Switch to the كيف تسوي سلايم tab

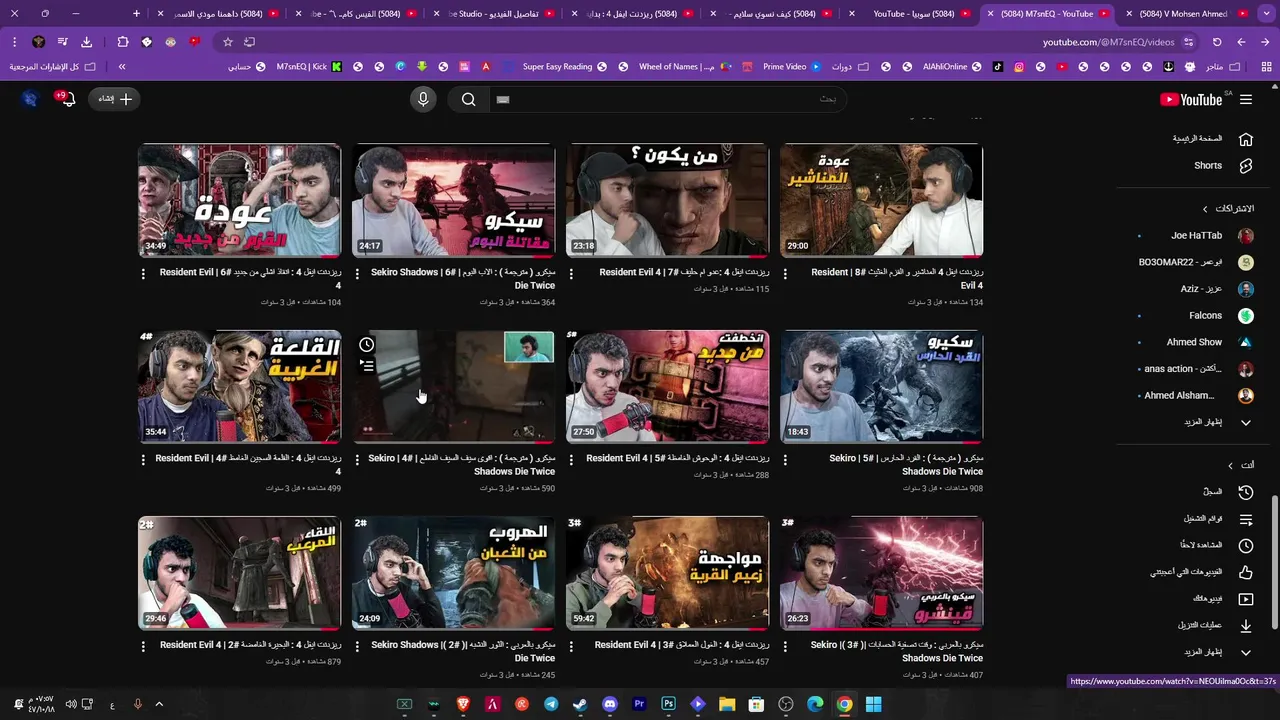click(773, 14)
